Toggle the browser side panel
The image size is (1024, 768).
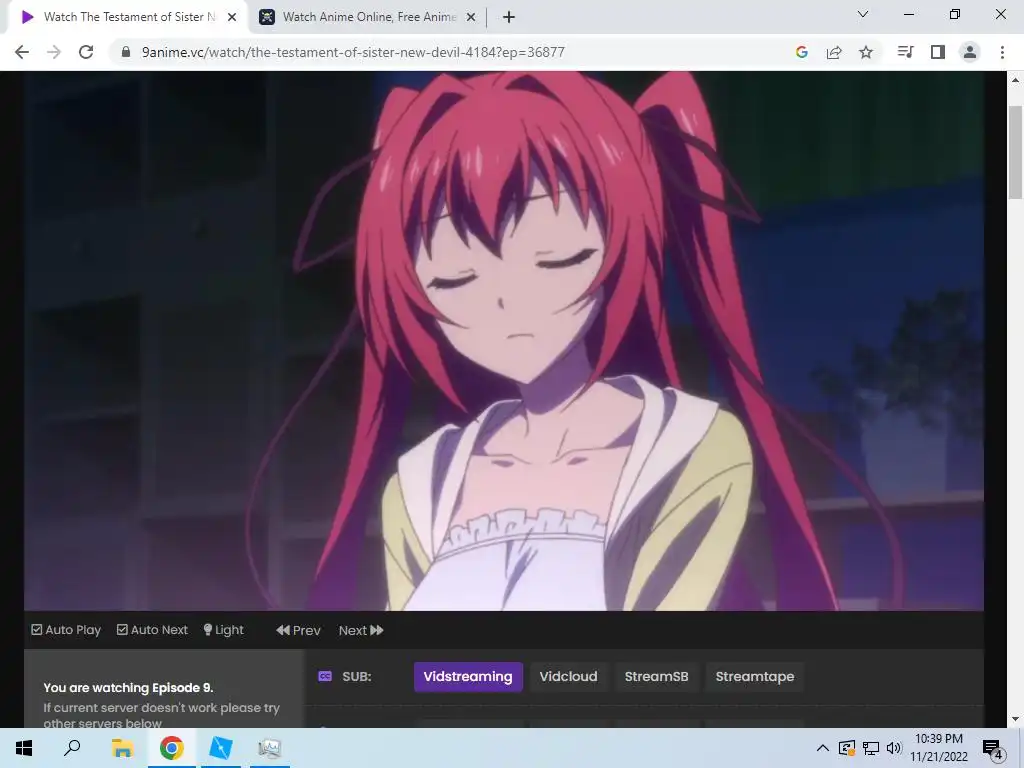tap(938, 52)
